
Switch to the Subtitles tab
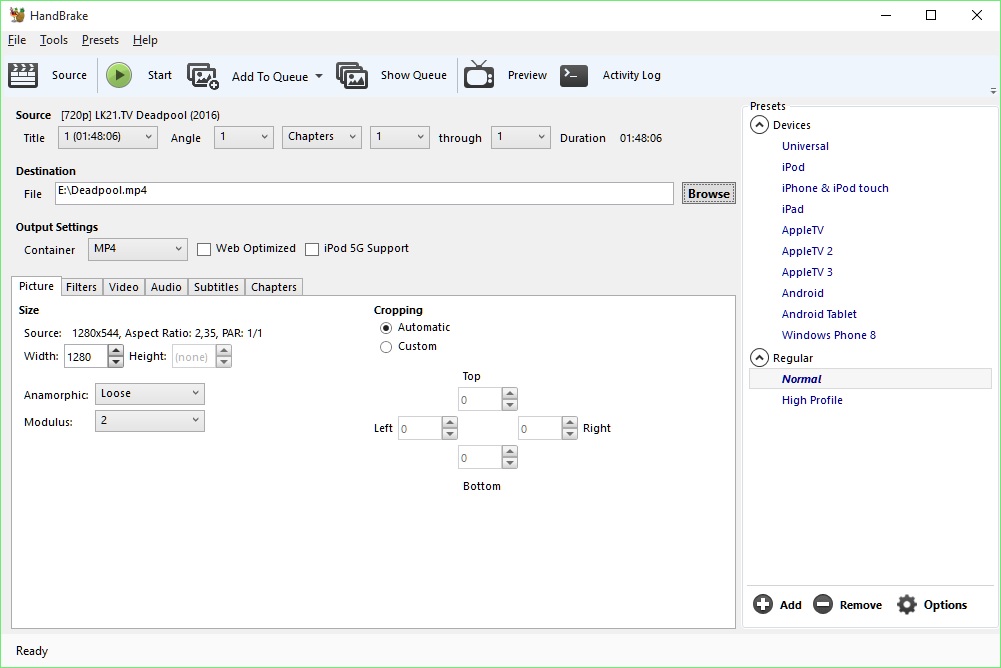(x=216, y=287)
